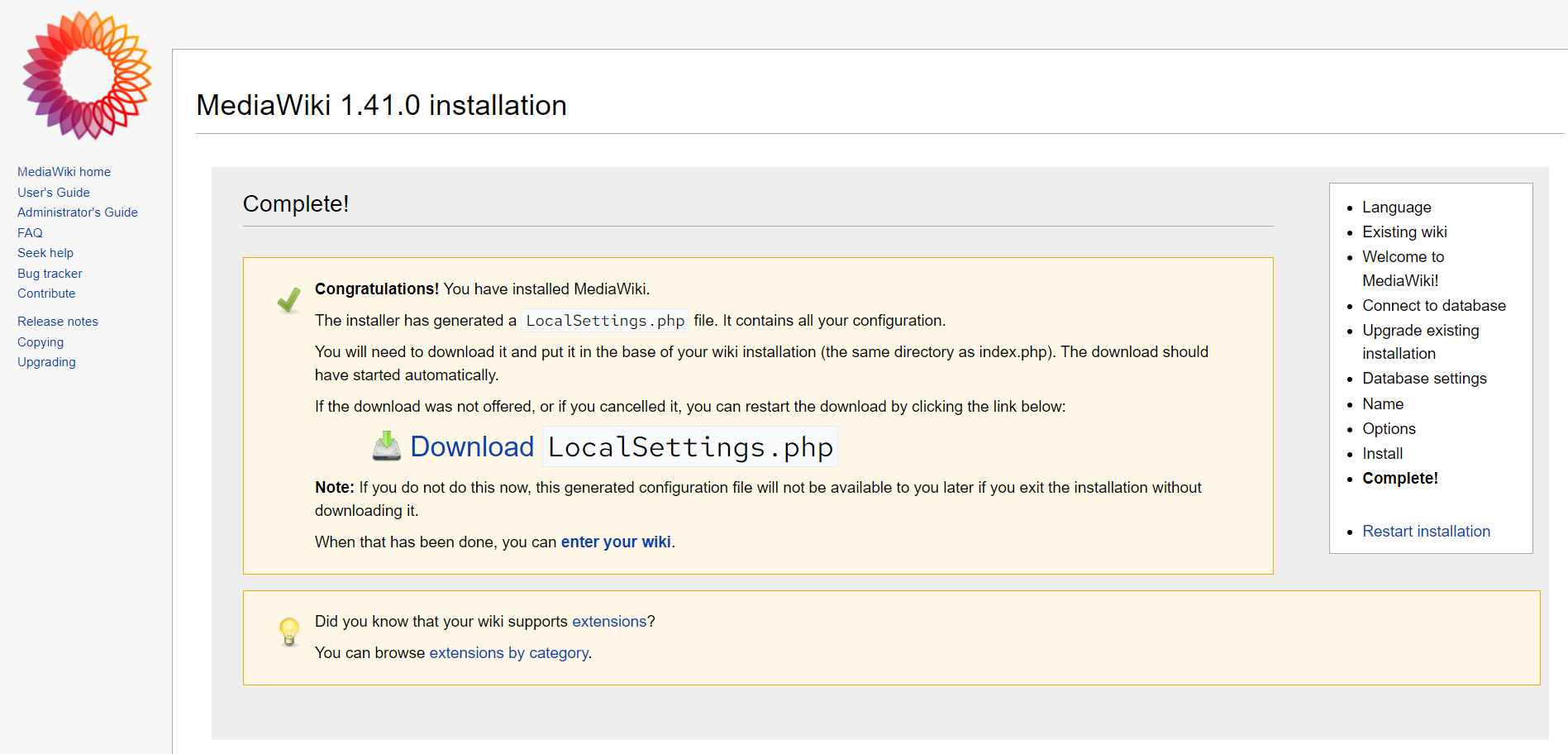Click the Seek help link
The image size is (1568, 754).
tap(45, 253)
